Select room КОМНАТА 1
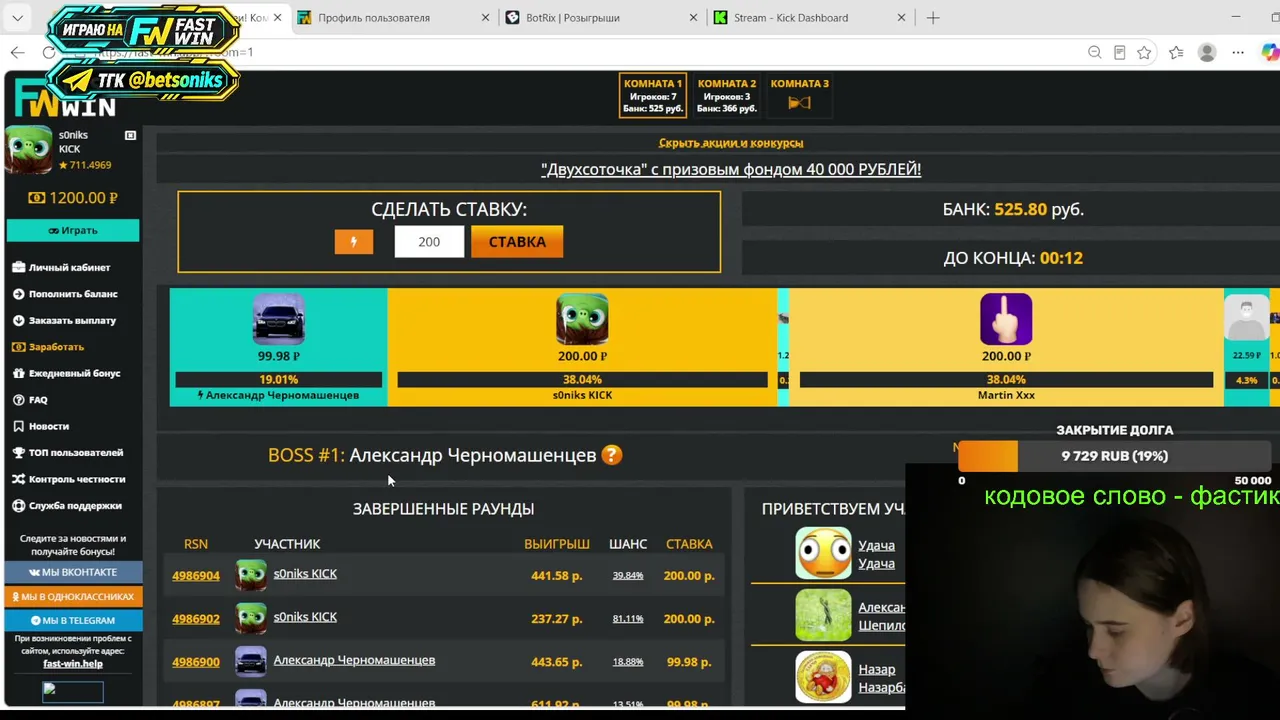The width and height of the screenshot is (1280, 720). [653, 95]
